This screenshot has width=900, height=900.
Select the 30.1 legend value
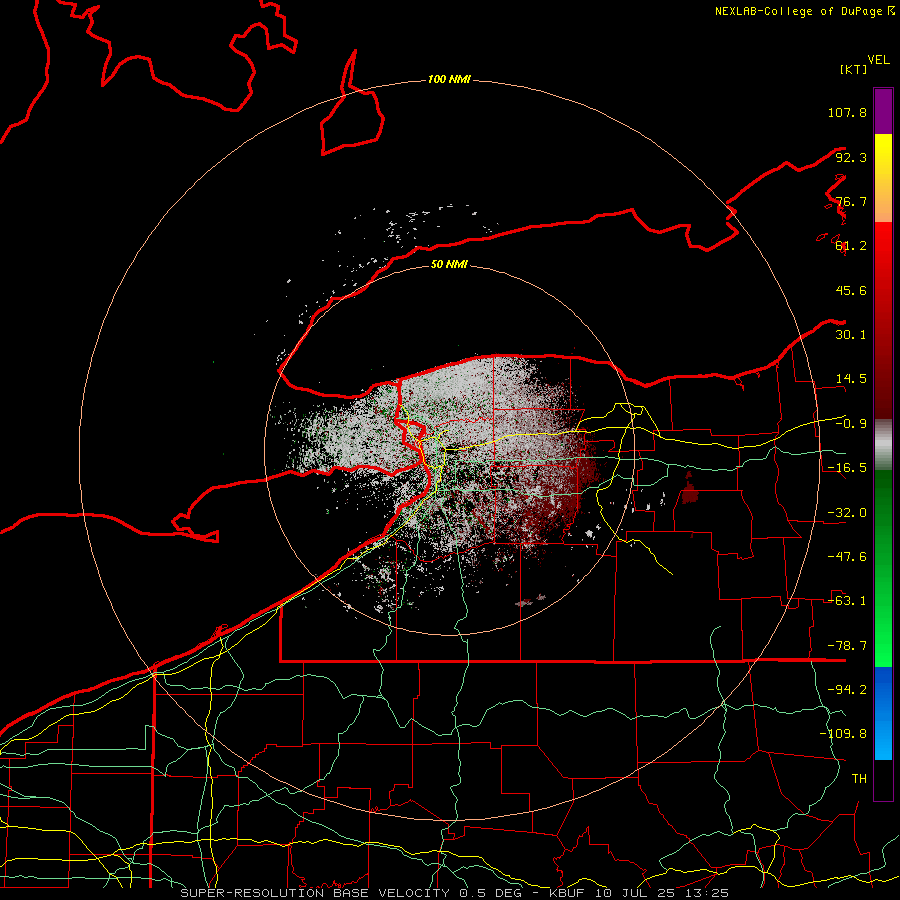click(x=851, y=335)
